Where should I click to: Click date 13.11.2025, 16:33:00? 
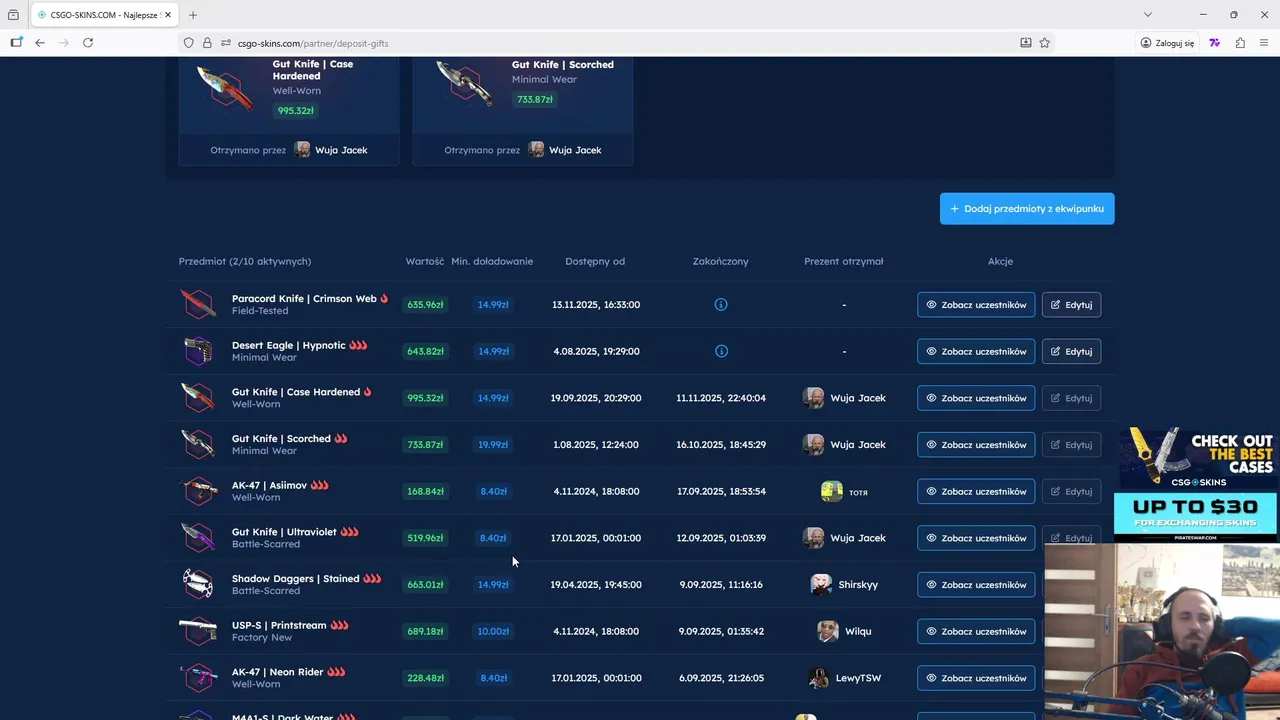click(x=596, y=304)
